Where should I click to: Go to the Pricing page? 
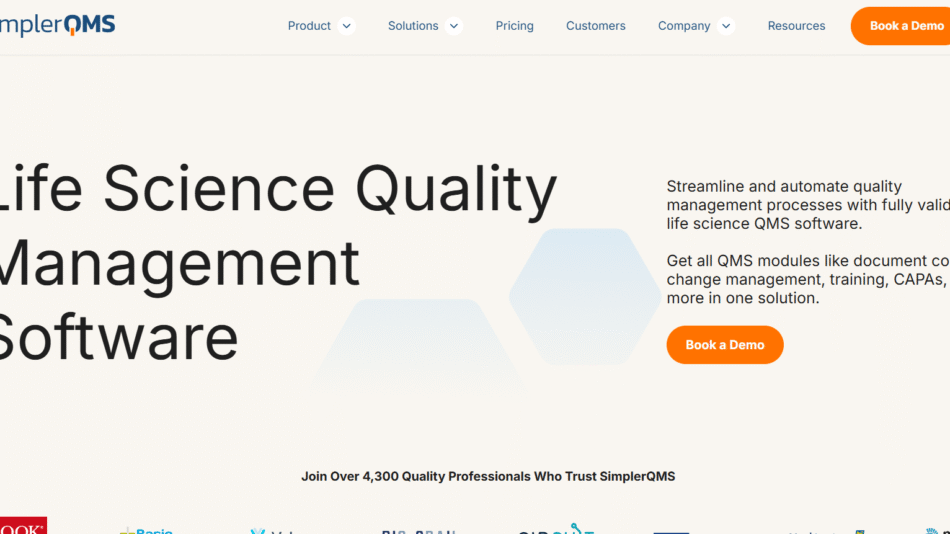[x=514, y=26]
